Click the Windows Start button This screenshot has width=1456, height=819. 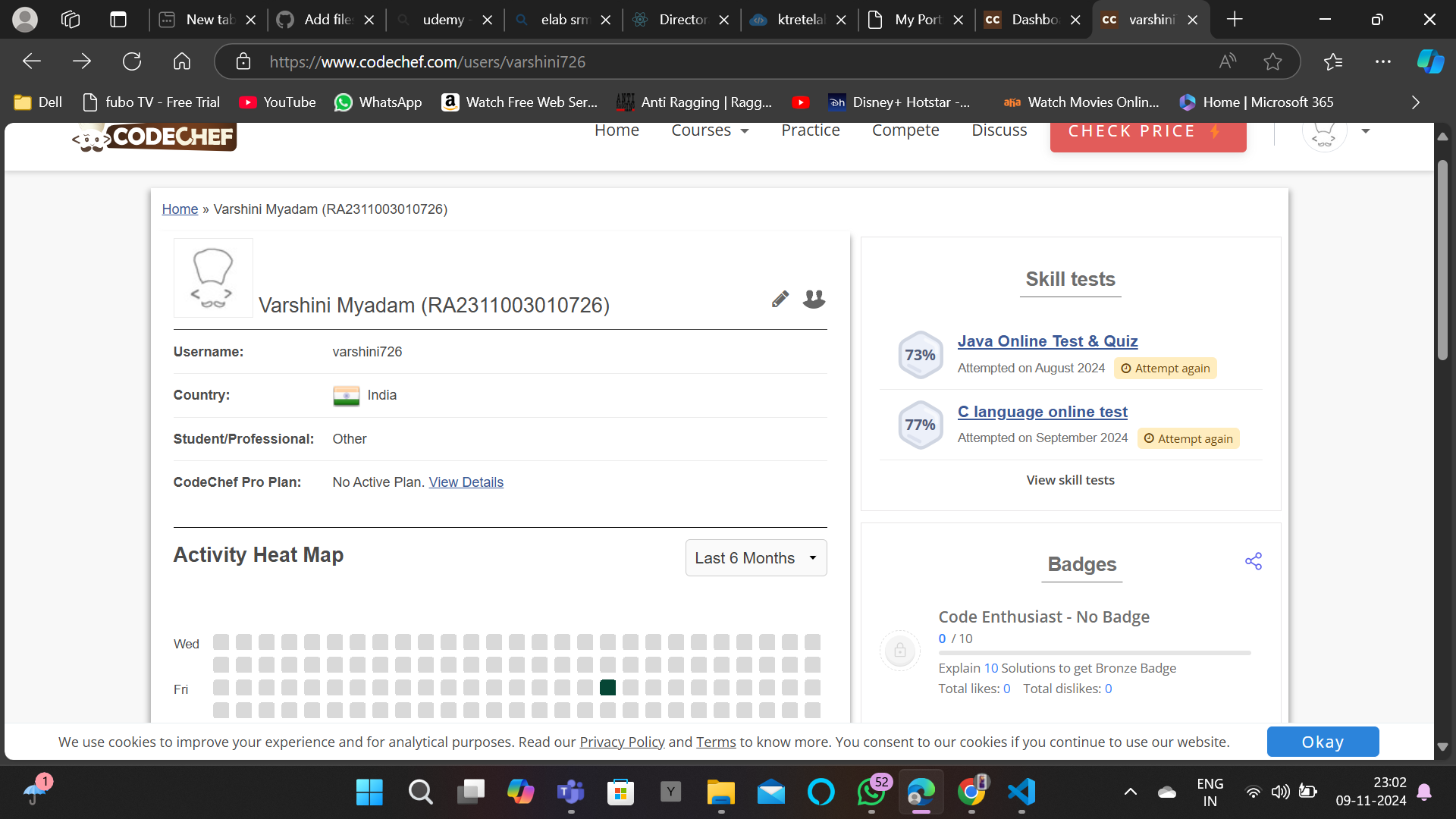click(369, 792)
